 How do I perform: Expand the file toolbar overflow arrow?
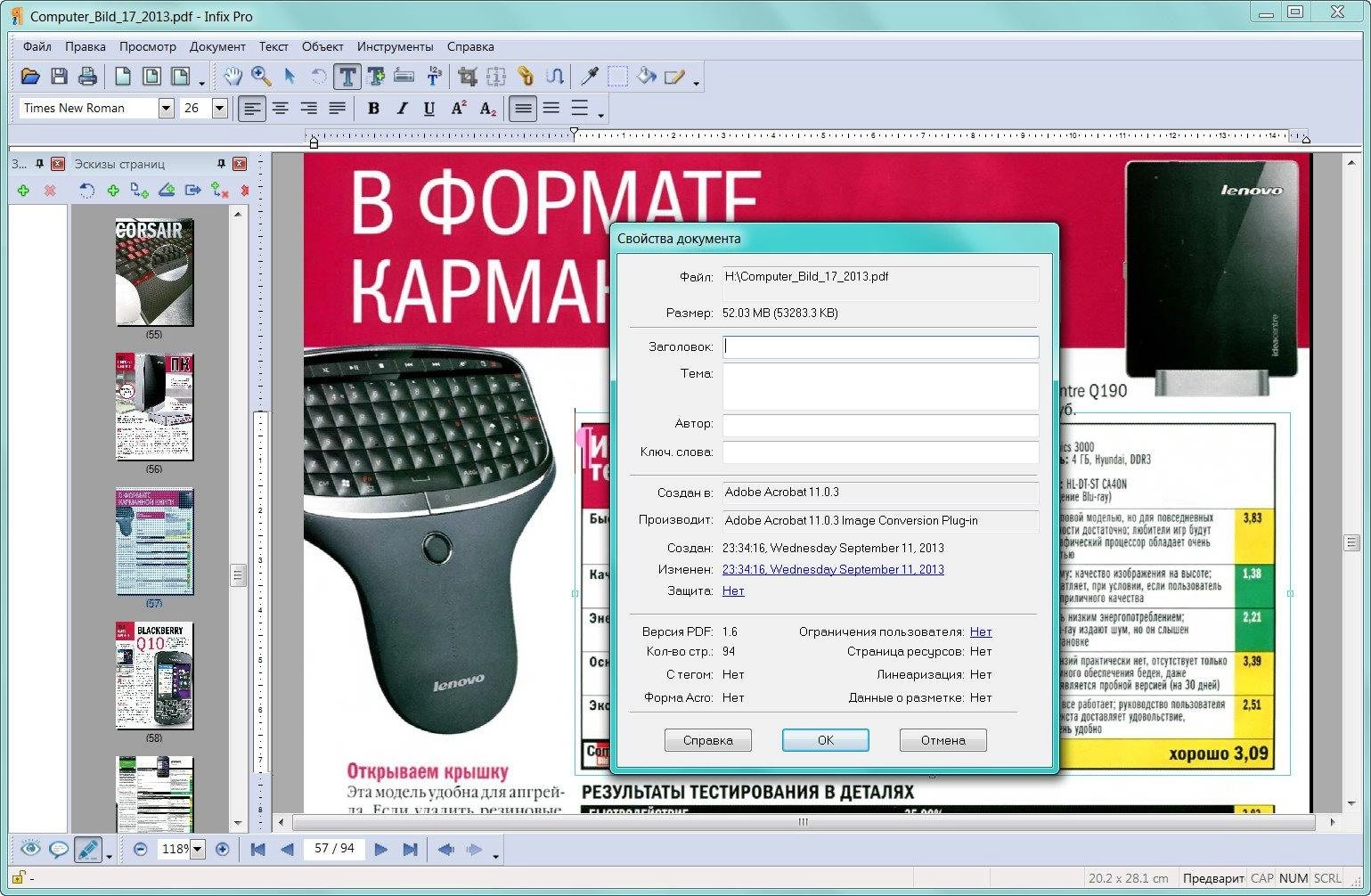[202, 84]
